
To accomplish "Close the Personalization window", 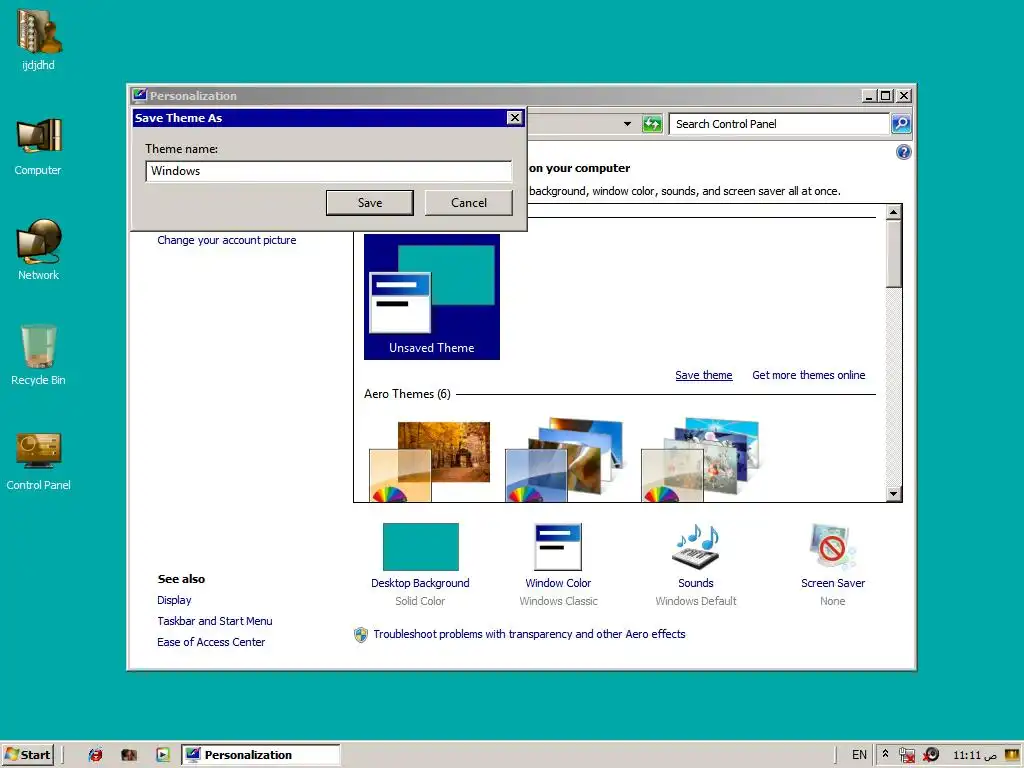I will coord(903,96).
